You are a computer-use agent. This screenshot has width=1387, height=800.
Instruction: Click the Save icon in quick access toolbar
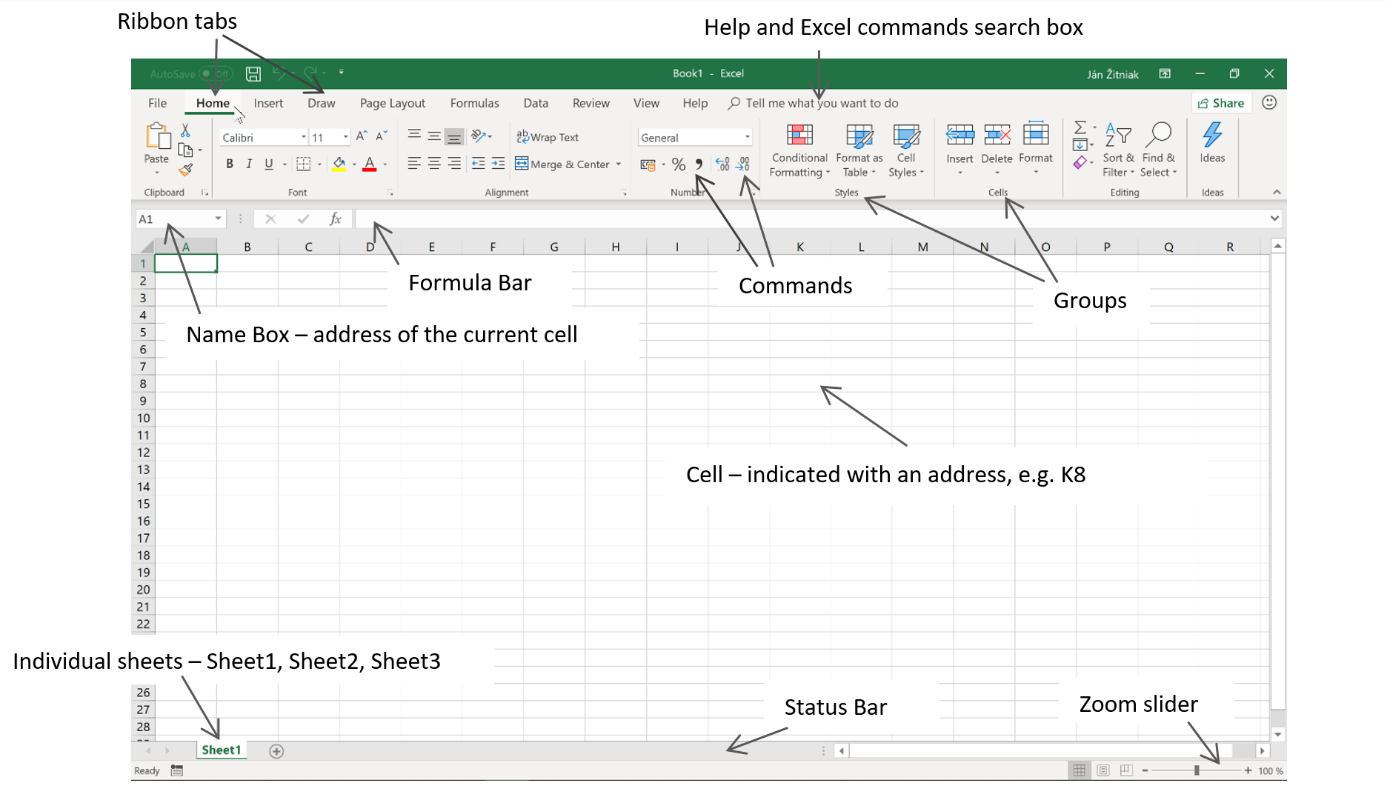[x=253, y=74]
